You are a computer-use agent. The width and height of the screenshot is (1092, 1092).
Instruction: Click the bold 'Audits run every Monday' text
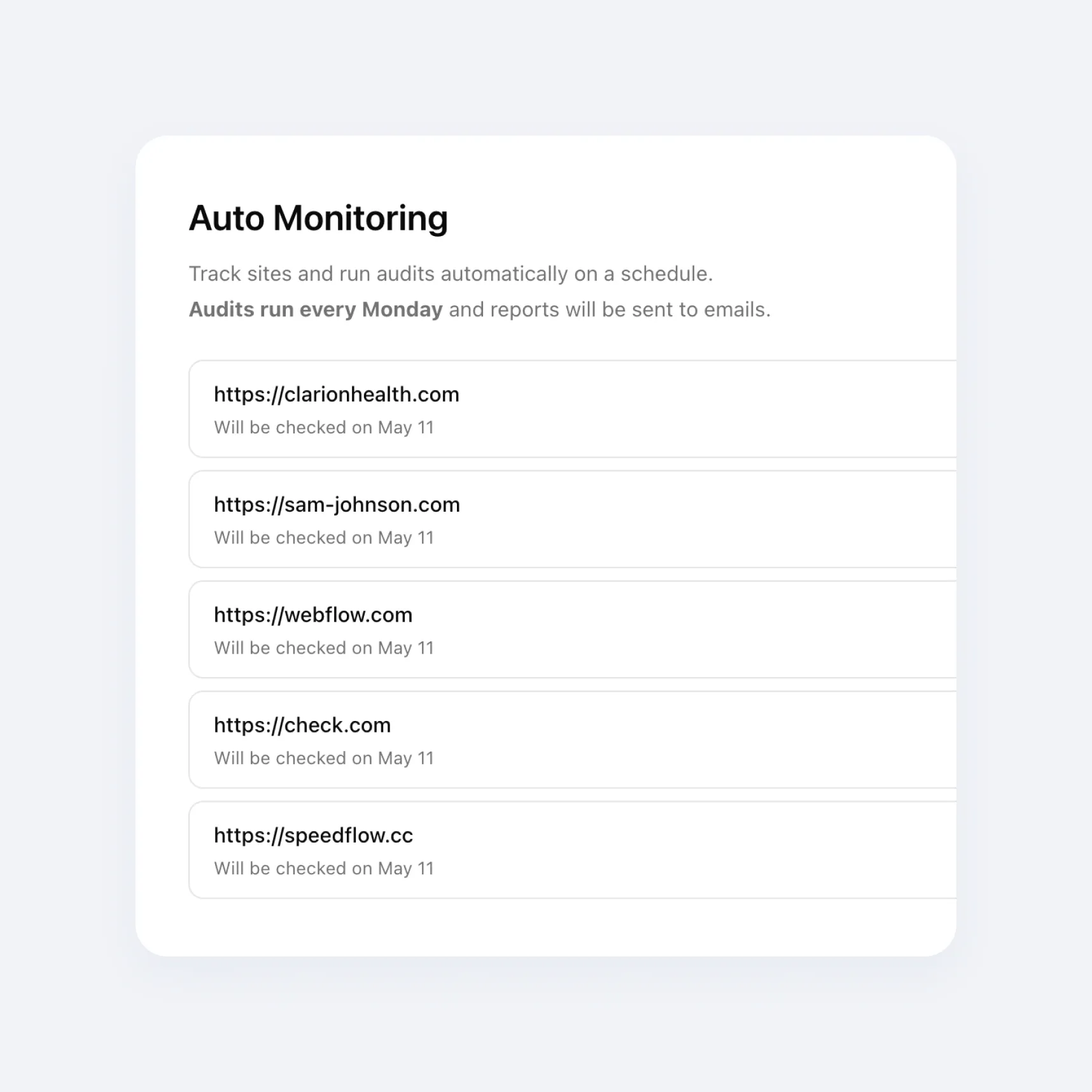[316, 309]
